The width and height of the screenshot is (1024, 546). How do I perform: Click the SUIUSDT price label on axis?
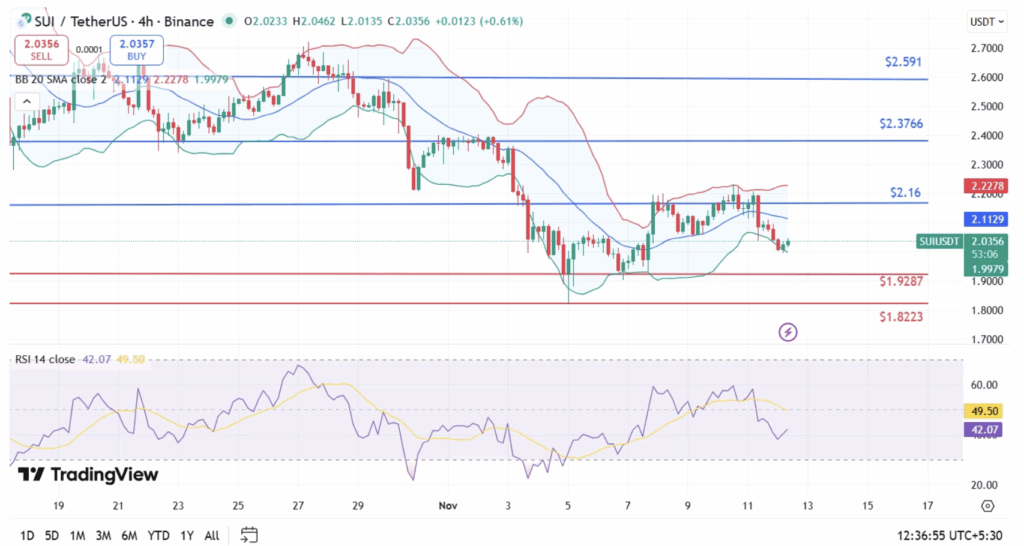[940, 240]
